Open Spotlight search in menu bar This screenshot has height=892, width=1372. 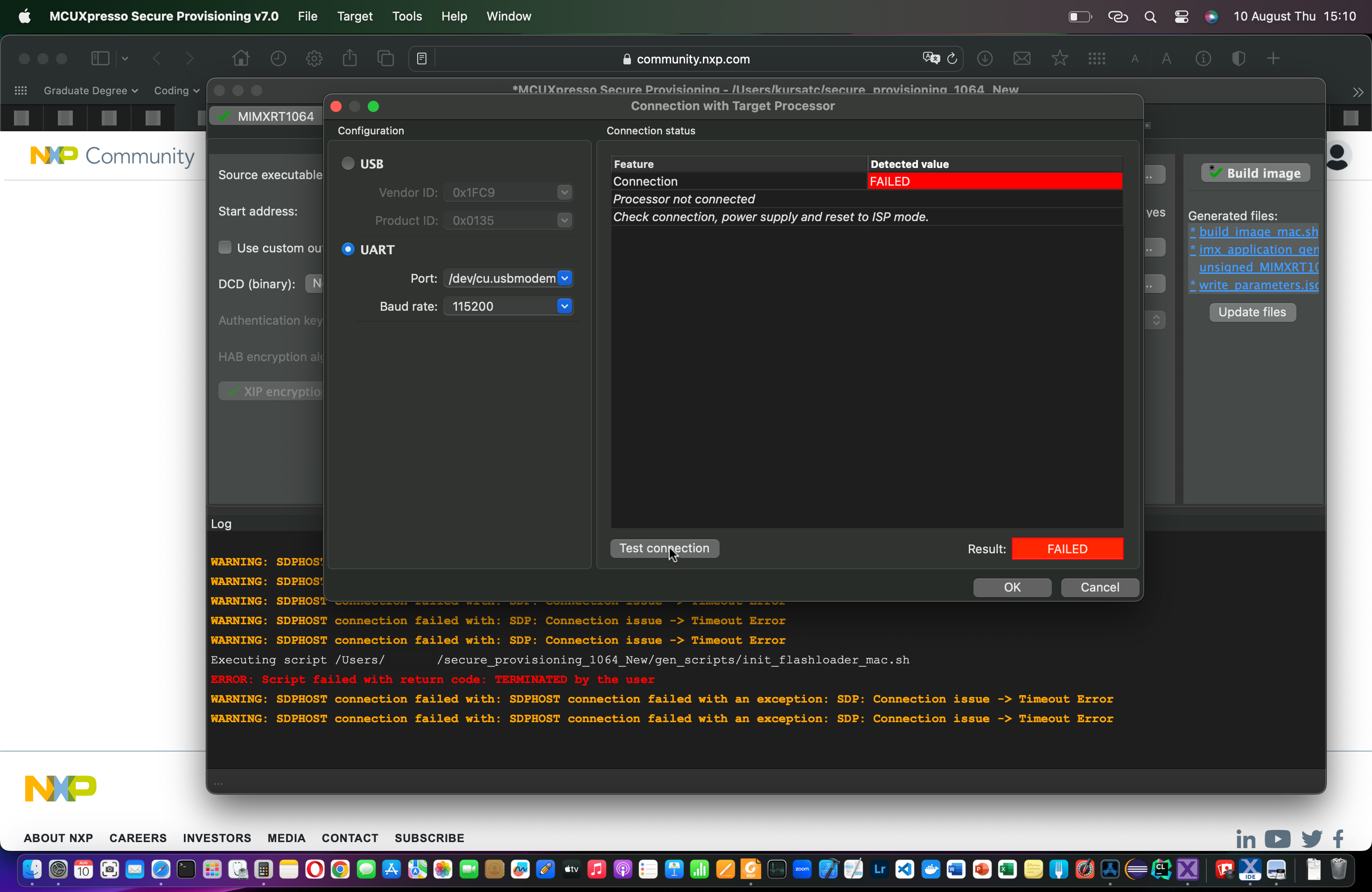click(x=1149, y=16)
